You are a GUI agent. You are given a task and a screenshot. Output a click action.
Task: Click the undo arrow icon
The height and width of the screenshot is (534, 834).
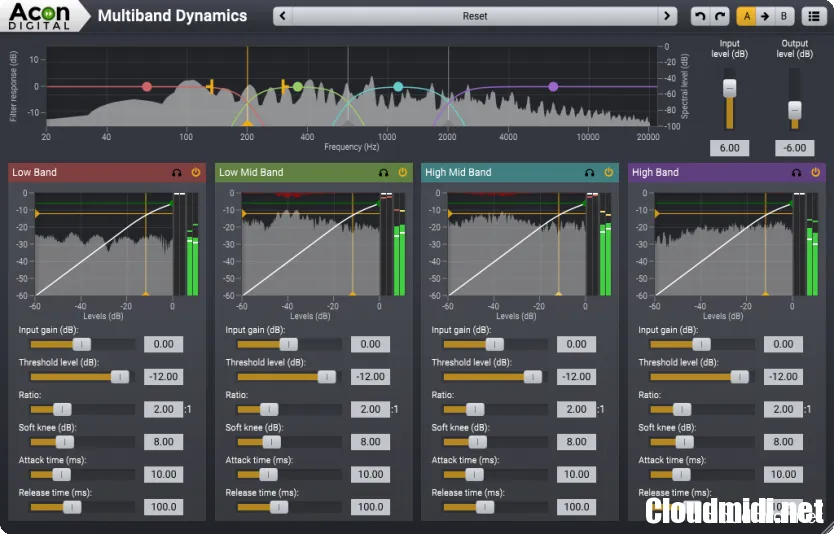pyautogui.click(x=700, y=16)
